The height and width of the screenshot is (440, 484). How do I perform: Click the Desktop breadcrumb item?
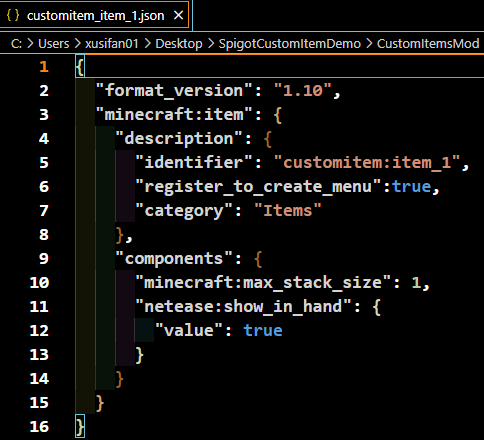click(x=179, y=44)
